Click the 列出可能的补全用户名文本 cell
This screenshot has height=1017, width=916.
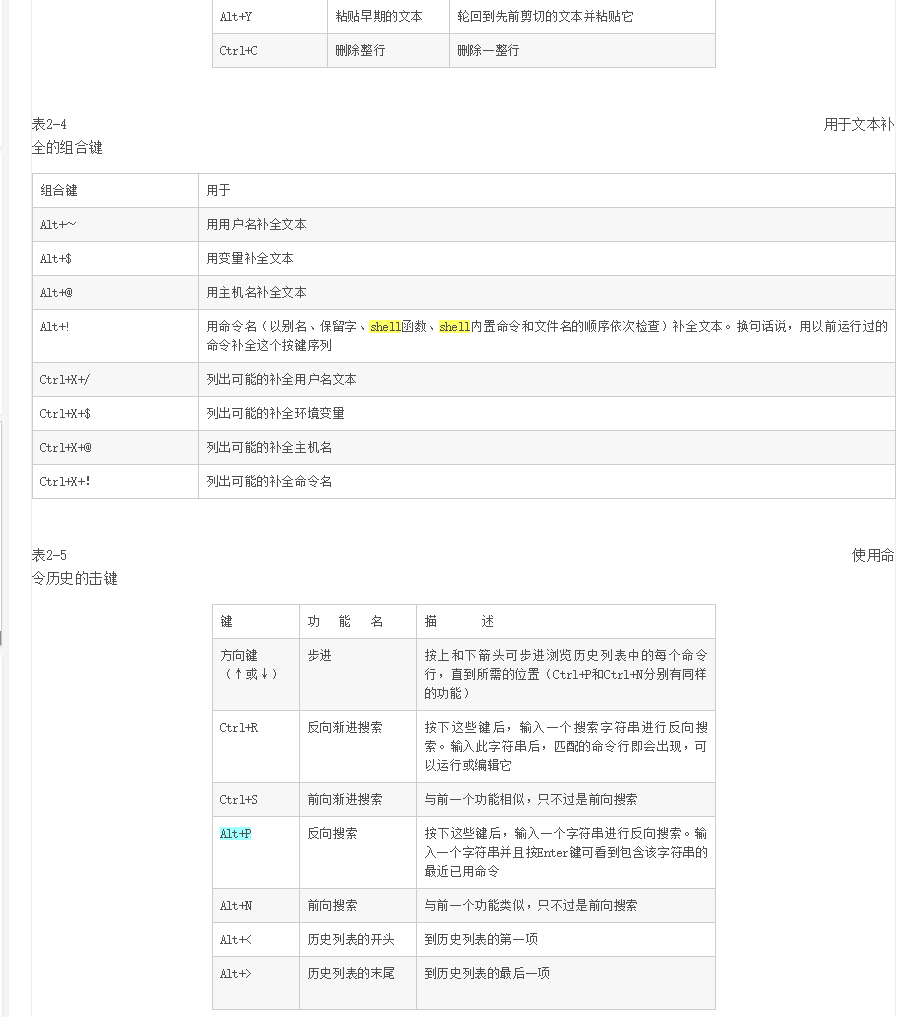(546, 379)
